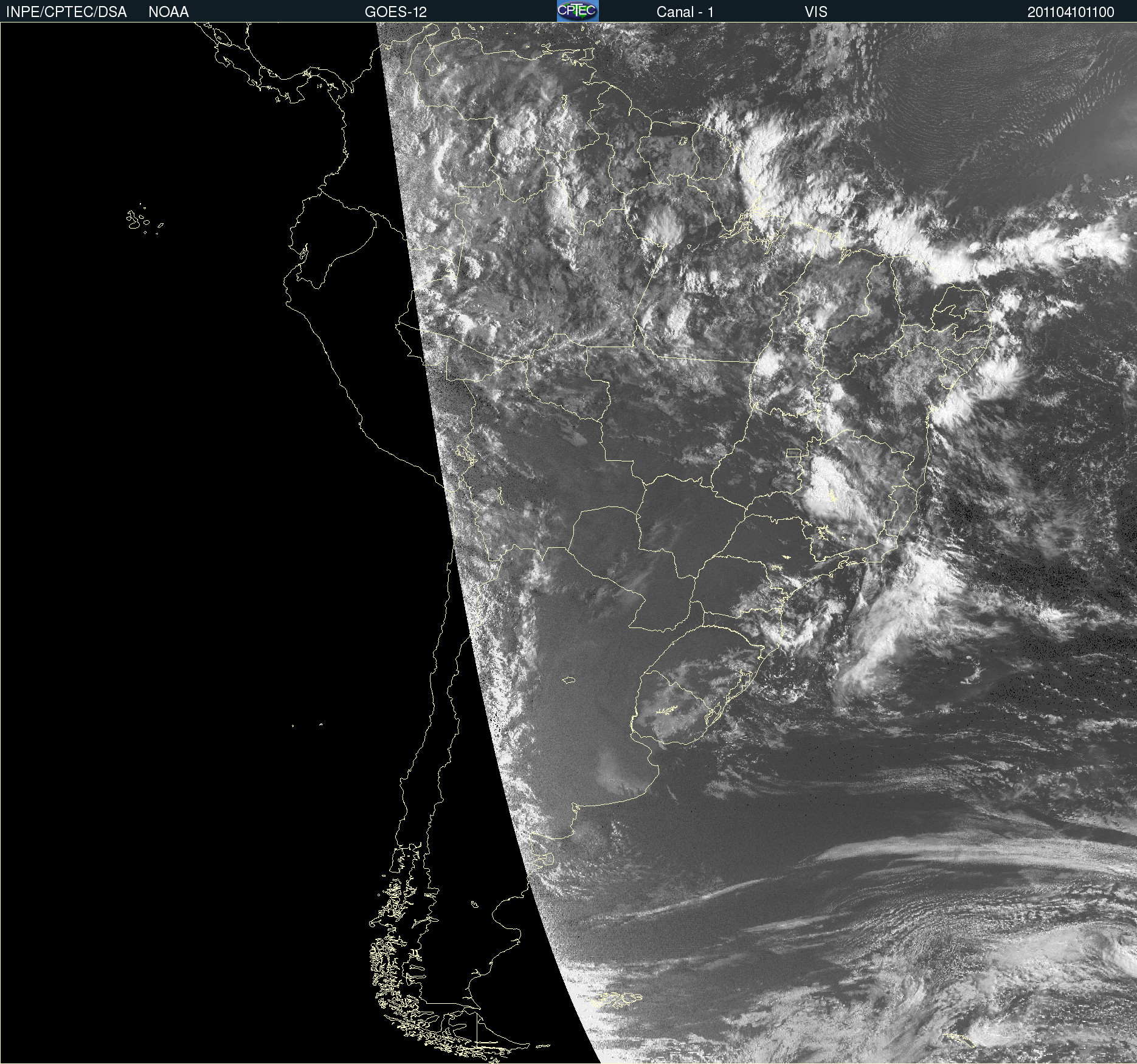Click the 201104101100 timestamp

(1071, 12)
